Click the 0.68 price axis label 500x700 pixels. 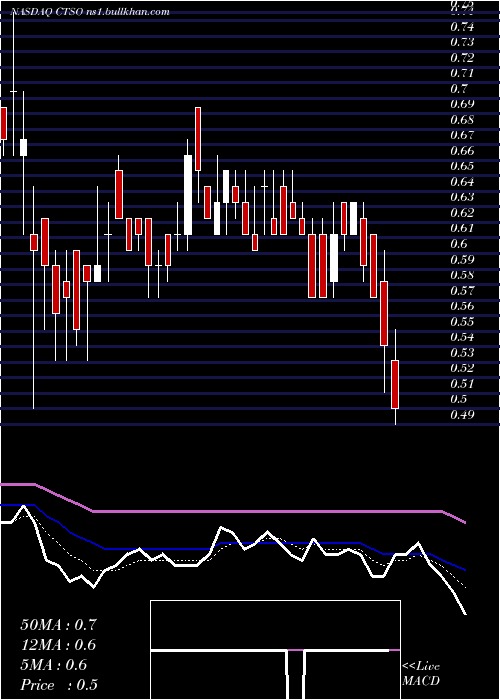[462, 120]
